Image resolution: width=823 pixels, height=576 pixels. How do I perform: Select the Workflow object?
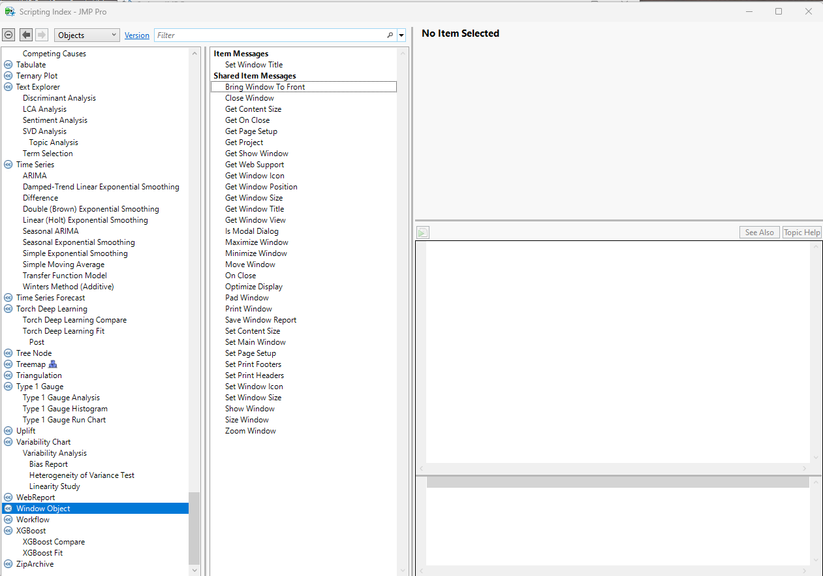33,520
